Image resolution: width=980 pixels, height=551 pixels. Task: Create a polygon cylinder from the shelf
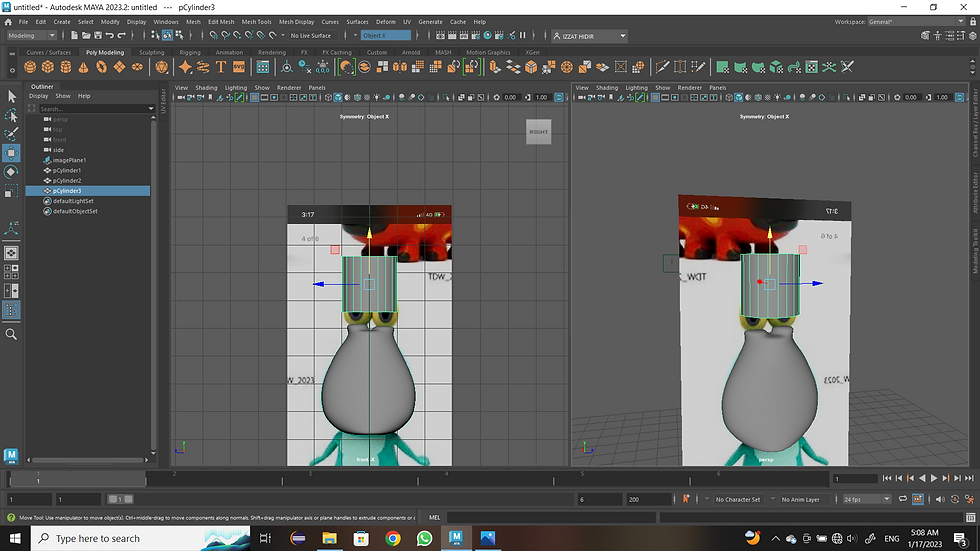click(66, 67)
